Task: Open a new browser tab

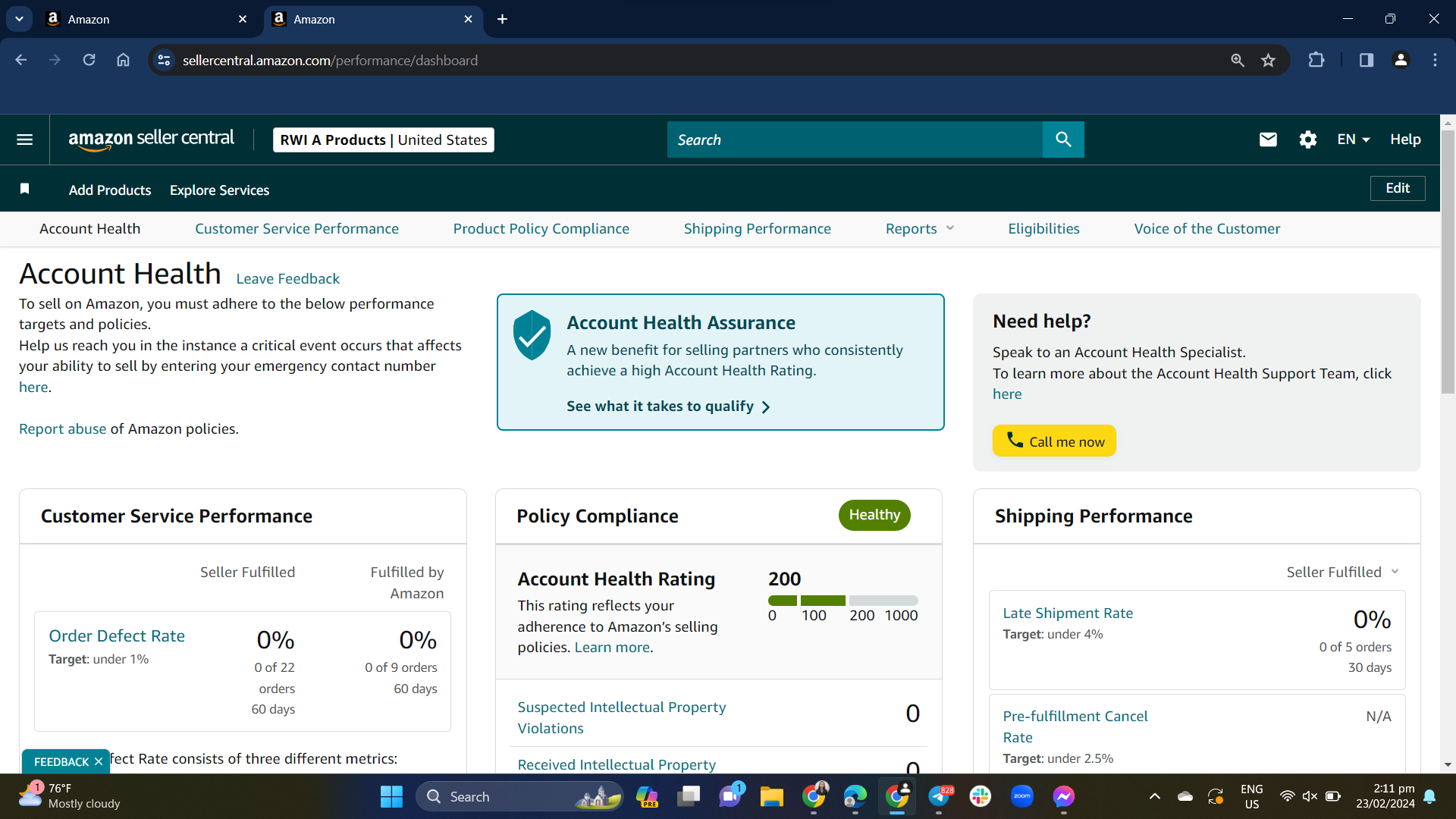Action: pos(502,19)
